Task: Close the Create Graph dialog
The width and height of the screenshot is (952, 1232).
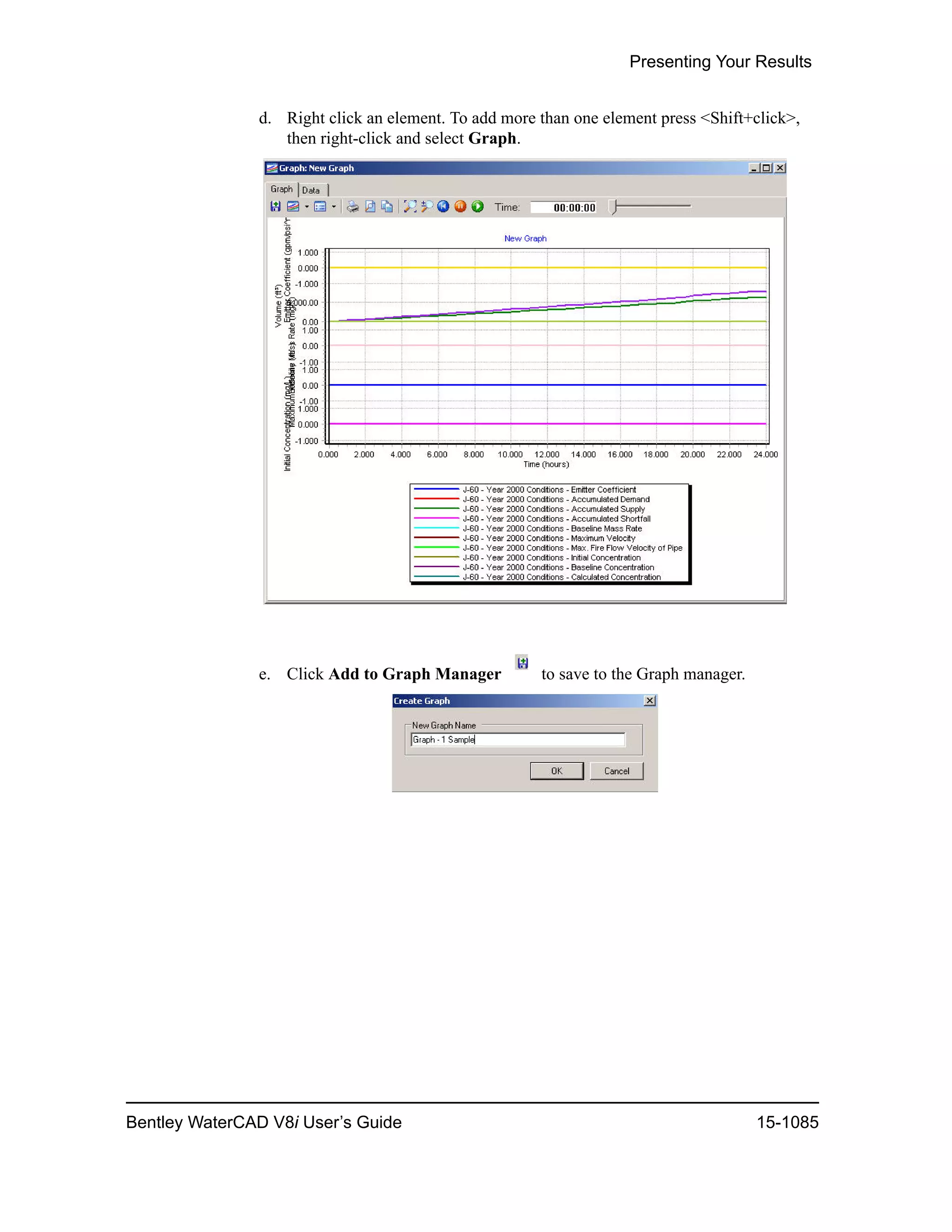Action: (x=650, y=701)
